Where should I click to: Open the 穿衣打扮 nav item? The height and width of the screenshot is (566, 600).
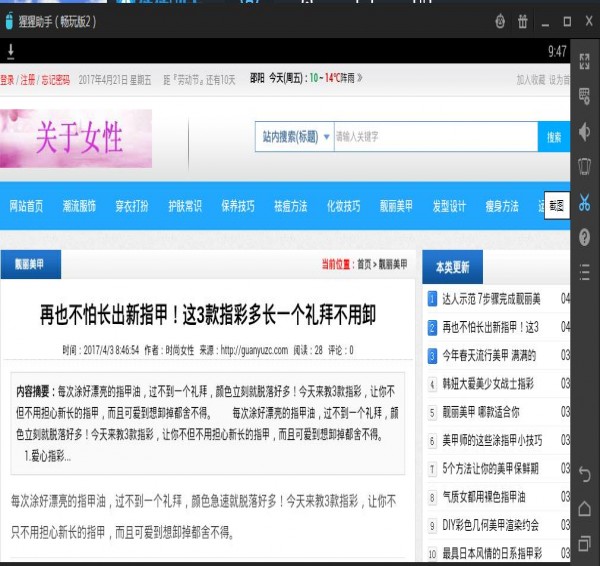[x=132, y=206]
